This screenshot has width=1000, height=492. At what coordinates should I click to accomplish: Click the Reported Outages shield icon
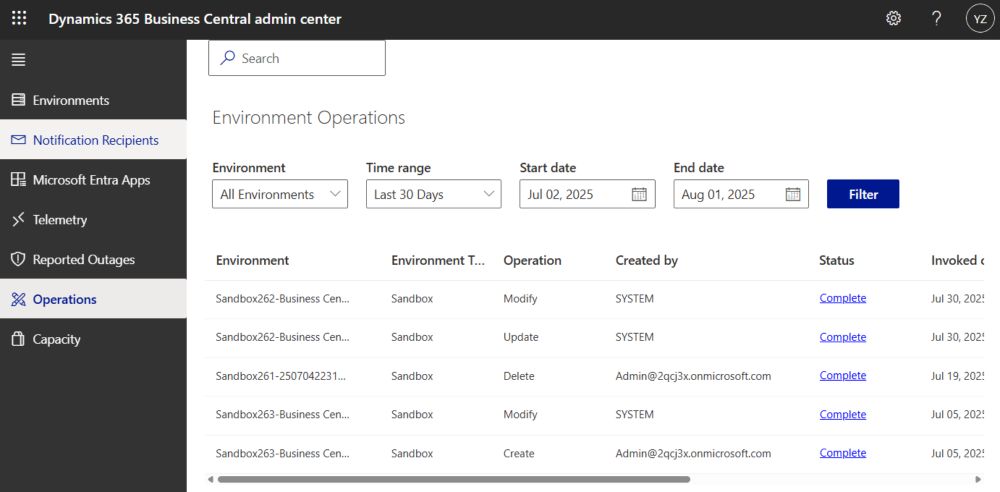pyautogui.click(x=18, y=259)
